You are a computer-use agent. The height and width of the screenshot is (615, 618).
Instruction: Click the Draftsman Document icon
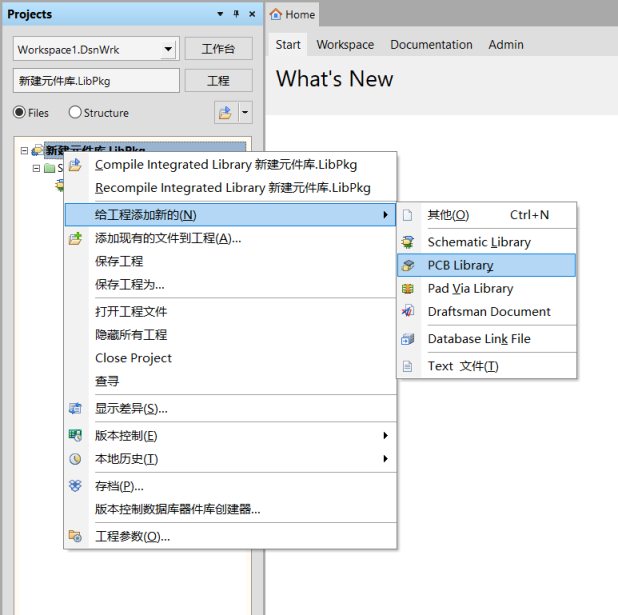[408, 311]
